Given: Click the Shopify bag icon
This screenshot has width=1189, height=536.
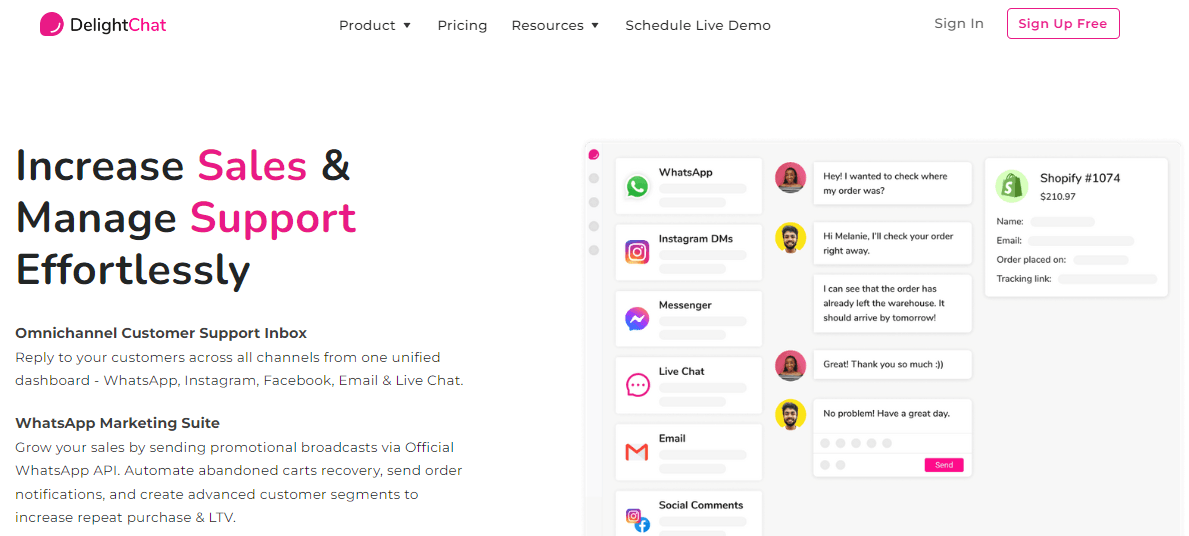Looking at the screenshot, I should pos(1012,186).
